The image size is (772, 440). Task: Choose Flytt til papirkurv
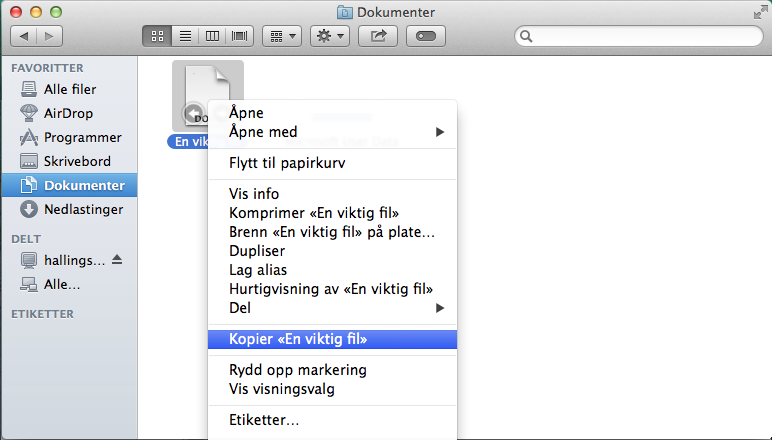point(332,163)
